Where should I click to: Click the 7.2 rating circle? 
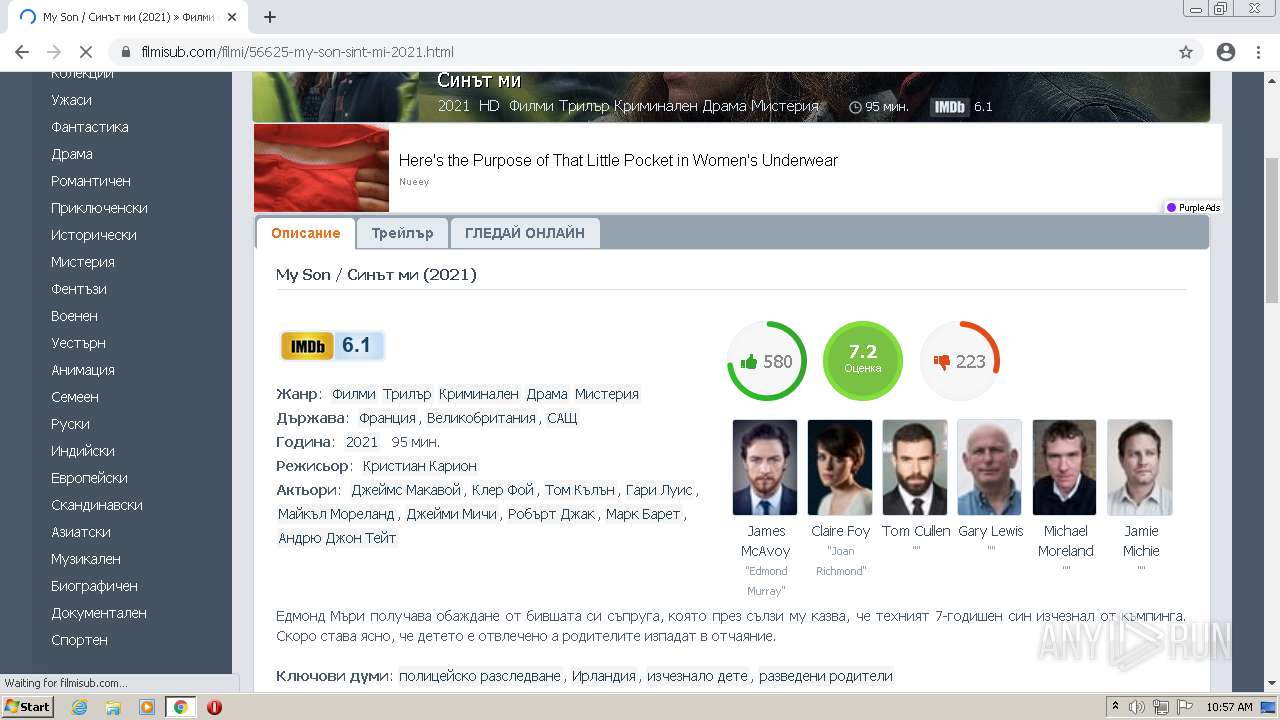tap(863, 361)
